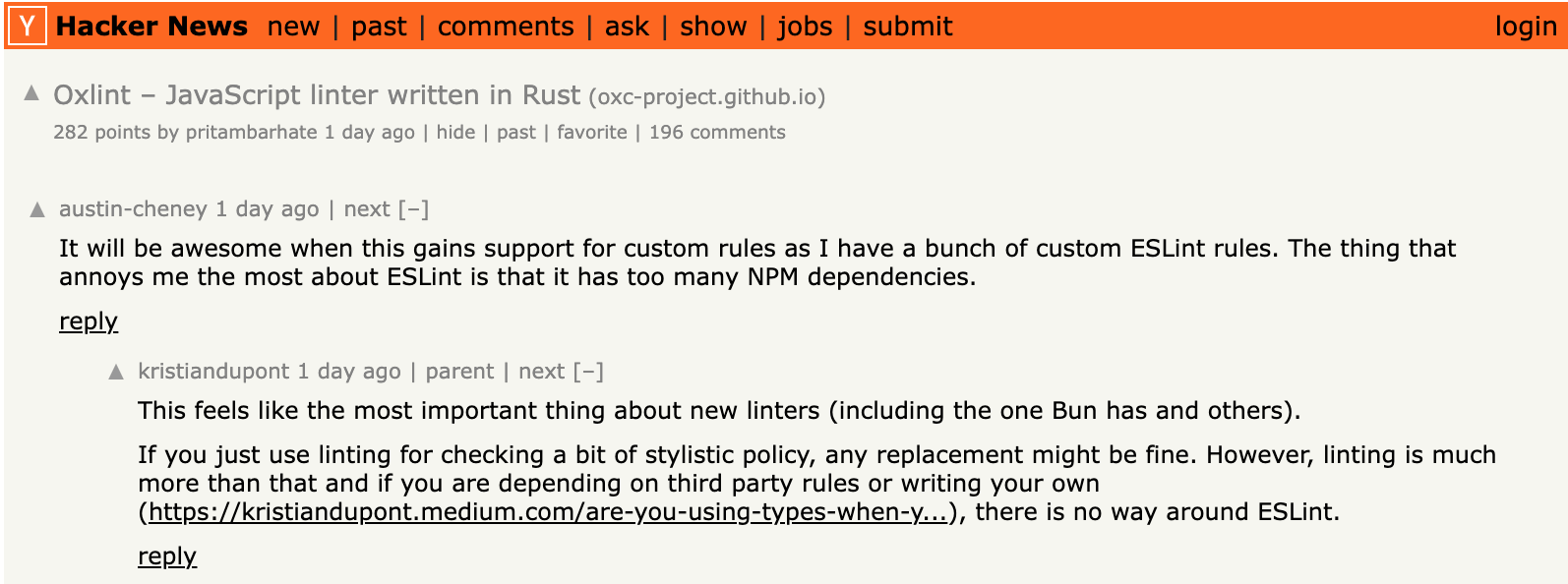
Task: Open the Oxlint story title link
Action: click(317, 95)
